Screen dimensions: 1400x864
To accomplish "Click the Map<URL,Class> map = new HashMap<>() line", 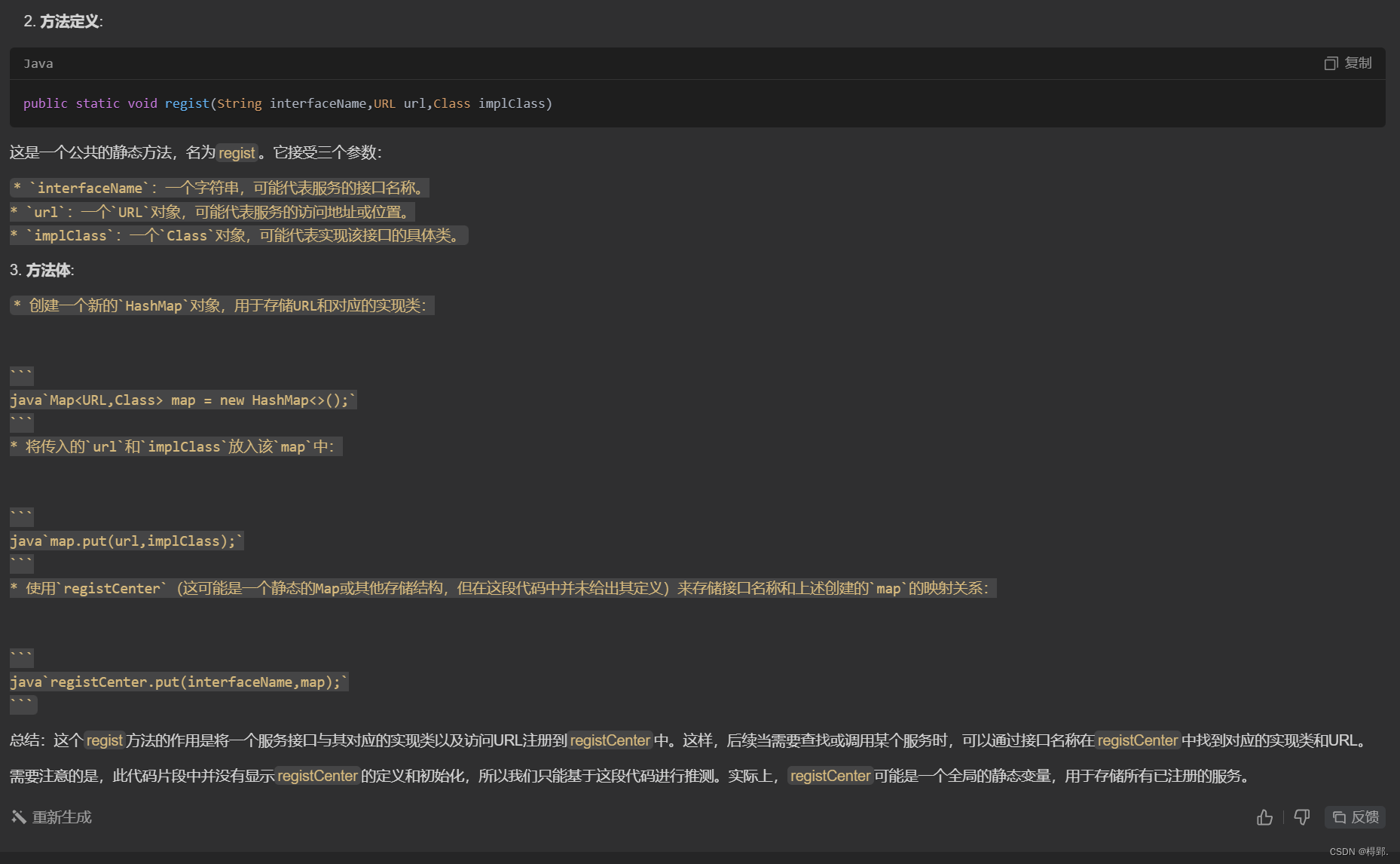I will coord(183,400).
